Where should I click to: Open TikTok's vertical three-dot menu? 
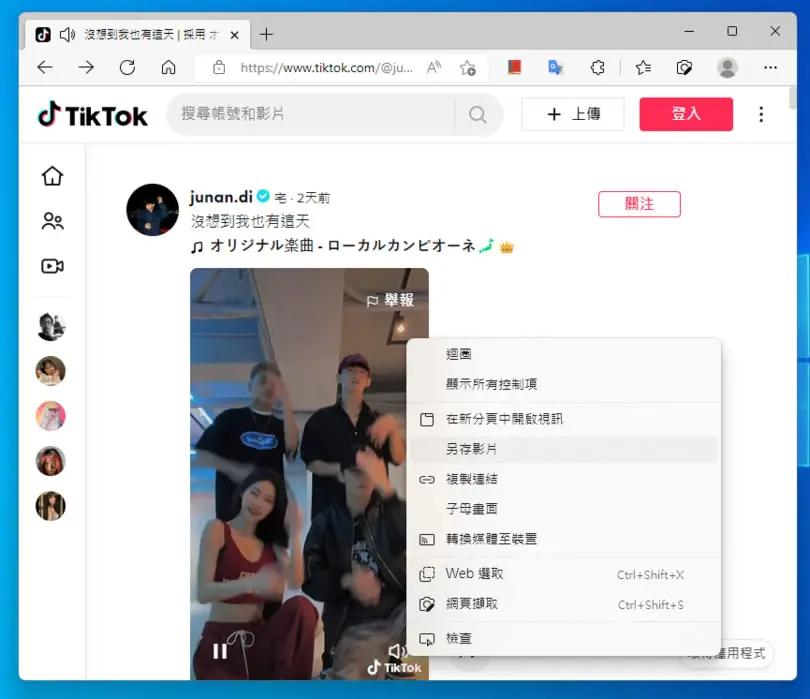(761, 114)
